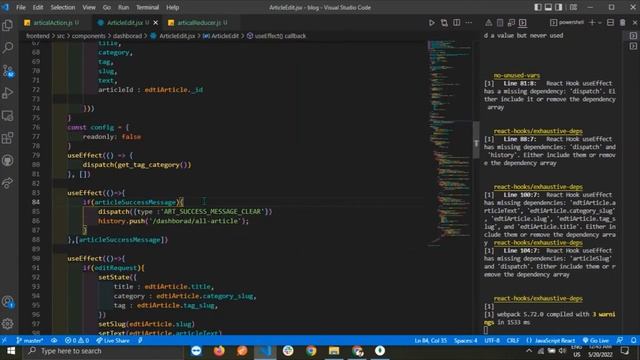640x360 pixels.
Task: Switch to the Debug Console panel icon
Action: [x=511, y=23]
